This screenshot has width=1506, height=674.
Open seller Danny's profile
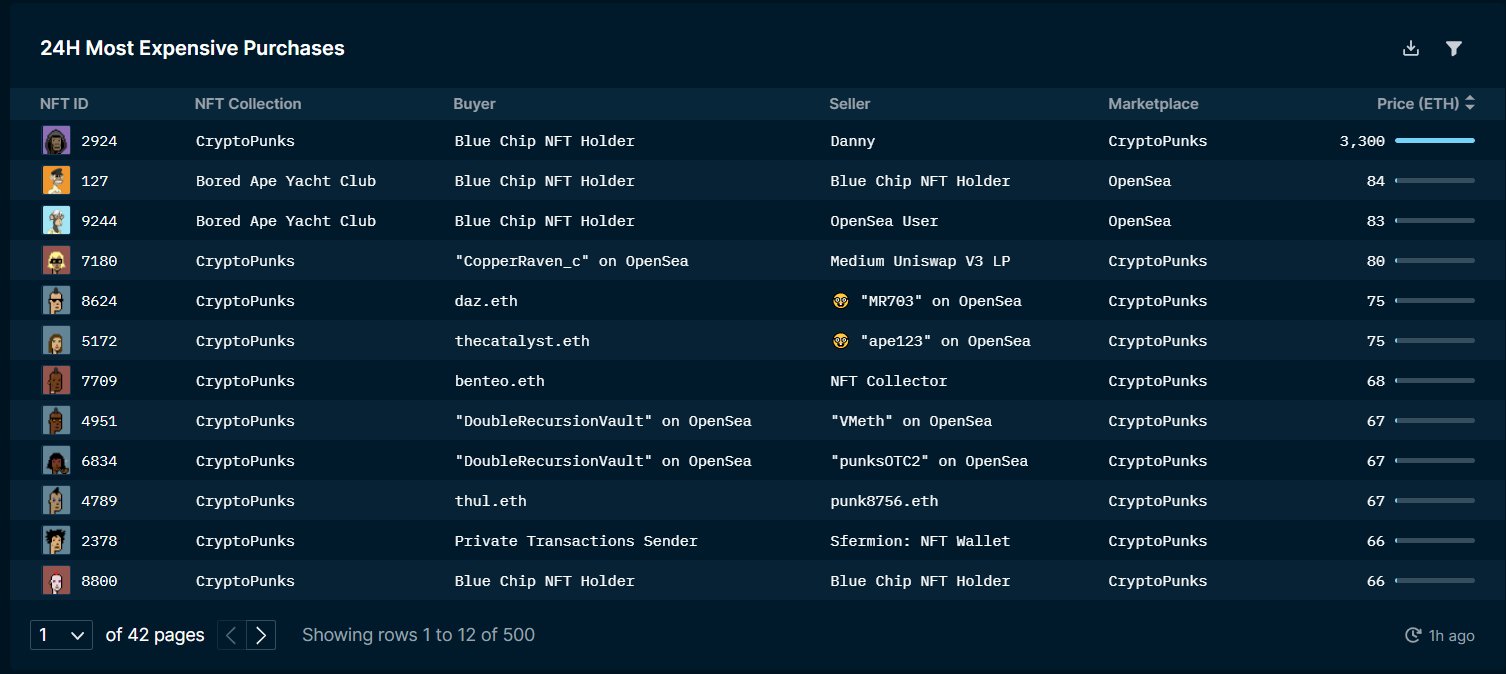tap(853, 141)
